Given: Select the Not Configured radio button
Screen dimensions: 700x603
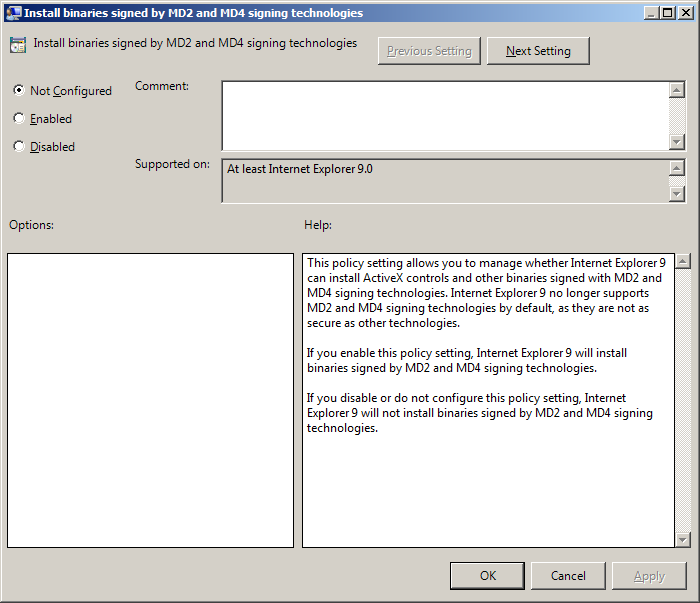Looking at the screenshot, I should click(19, 90).
